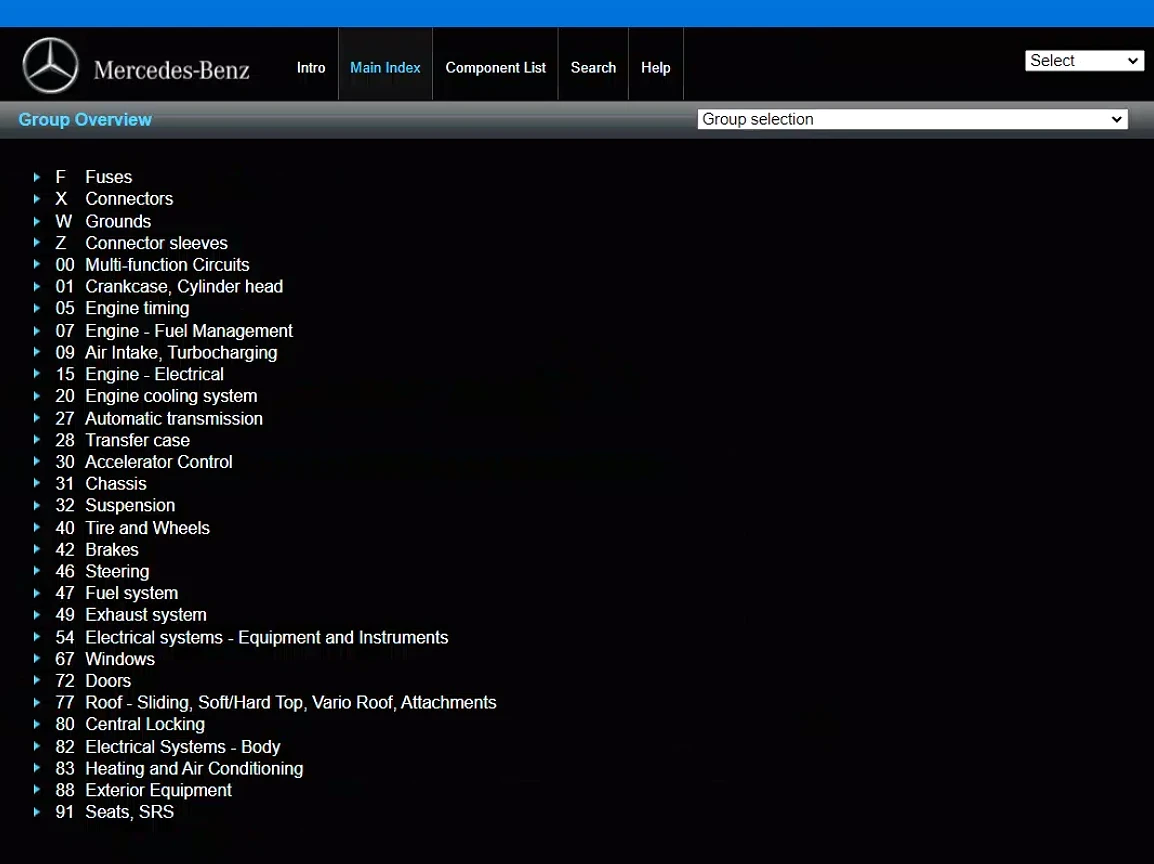Click the arrow next to 31 Chassis
This screenshot has width=1154, height=864.
37,484
